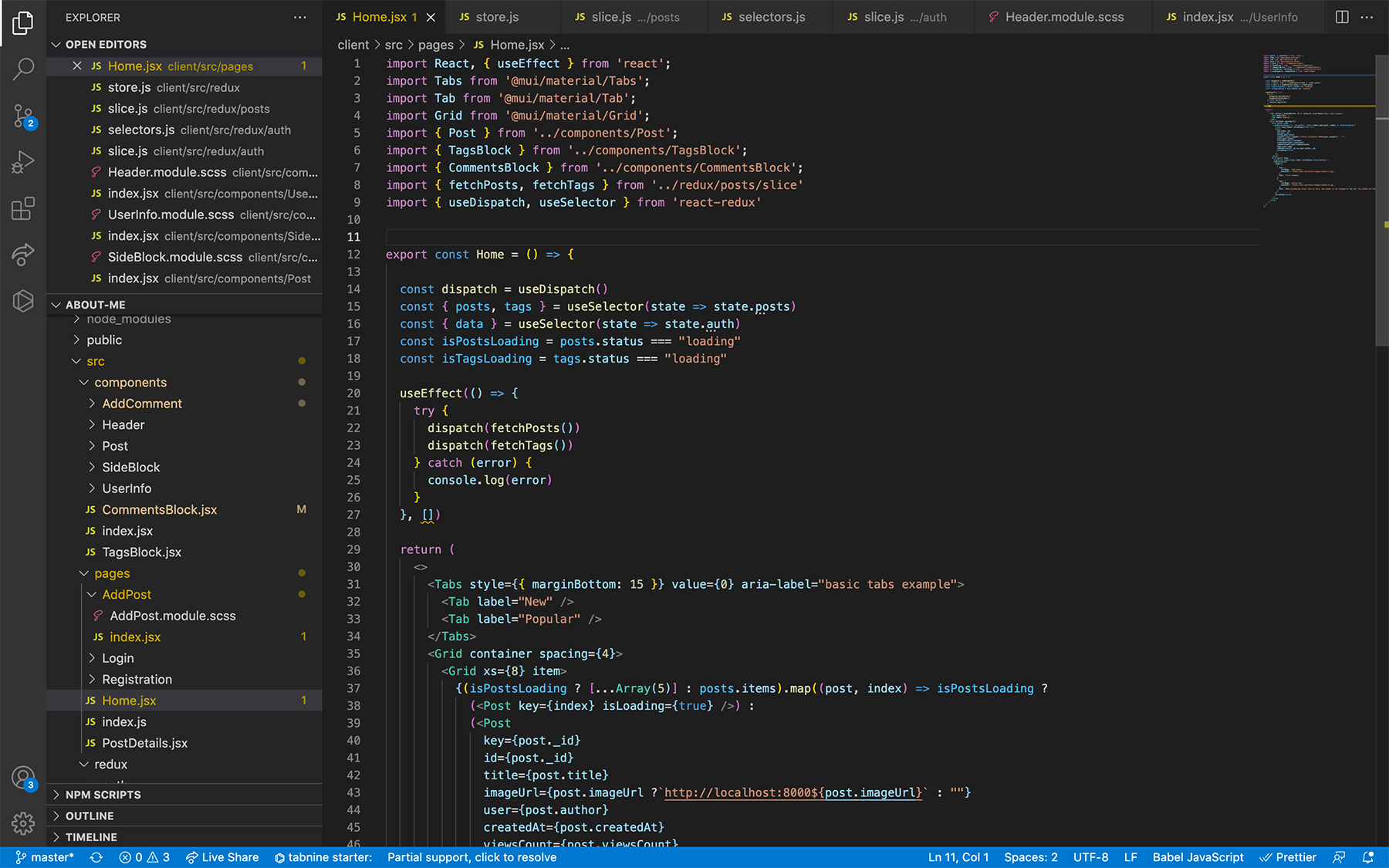Click Explorer more actions ellipsis

(x=299, y=17)
